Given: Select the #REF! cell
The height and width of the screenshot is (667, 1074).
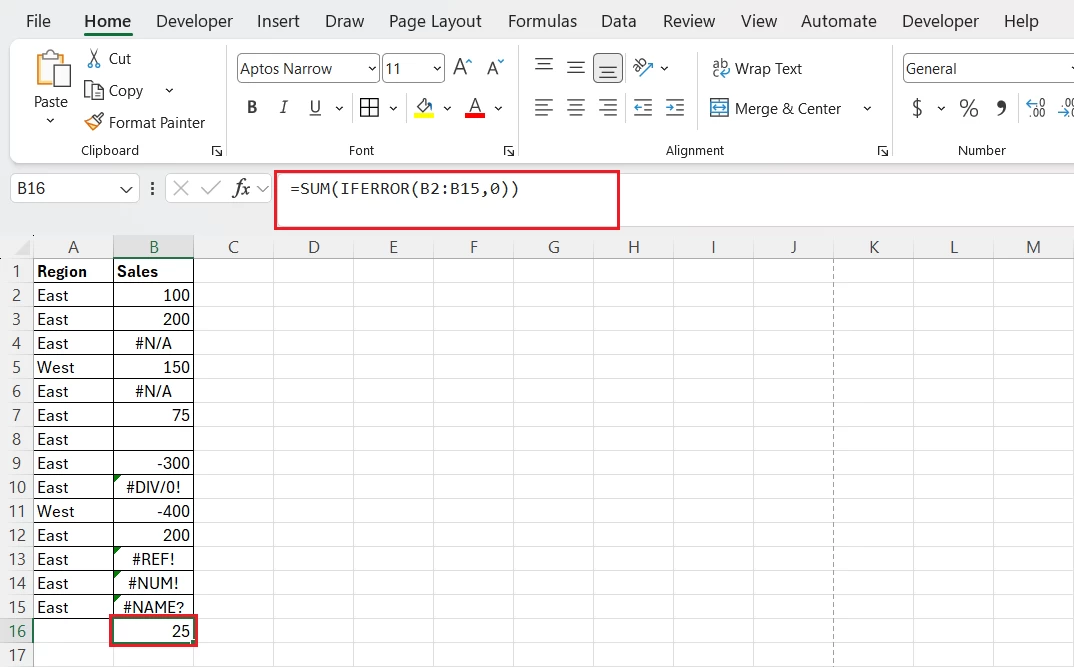Looking at the screenshot, I should [153, 559].
